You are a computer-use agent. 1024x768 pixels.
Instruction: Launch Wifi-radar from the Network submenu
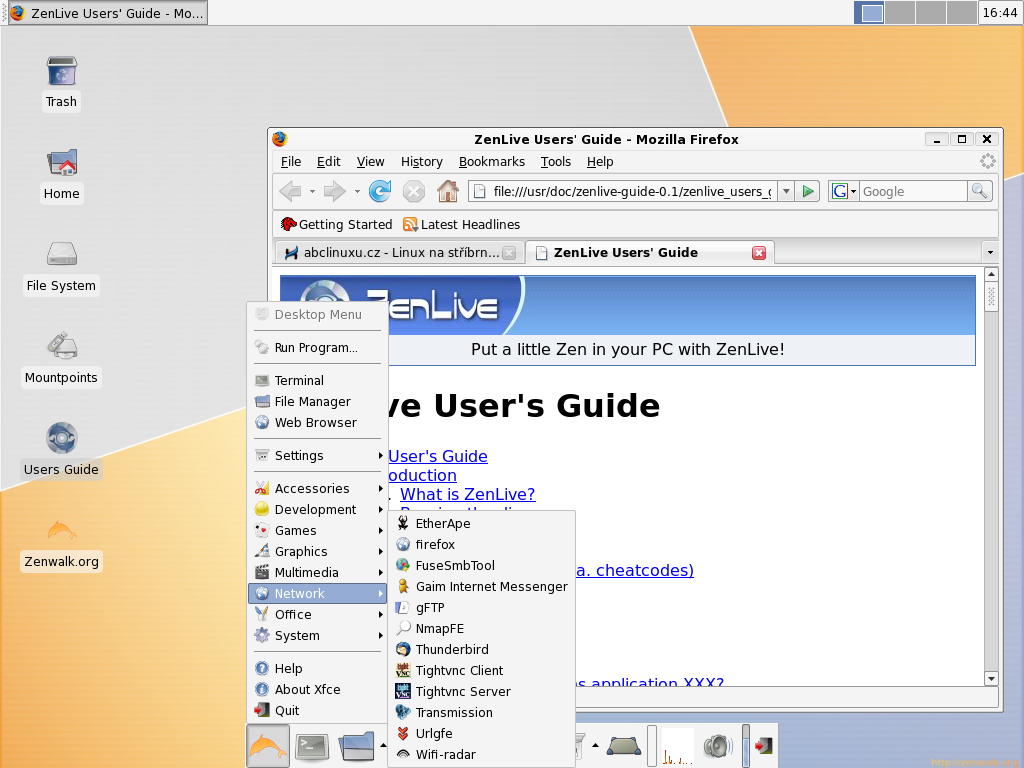coord(481,755)
